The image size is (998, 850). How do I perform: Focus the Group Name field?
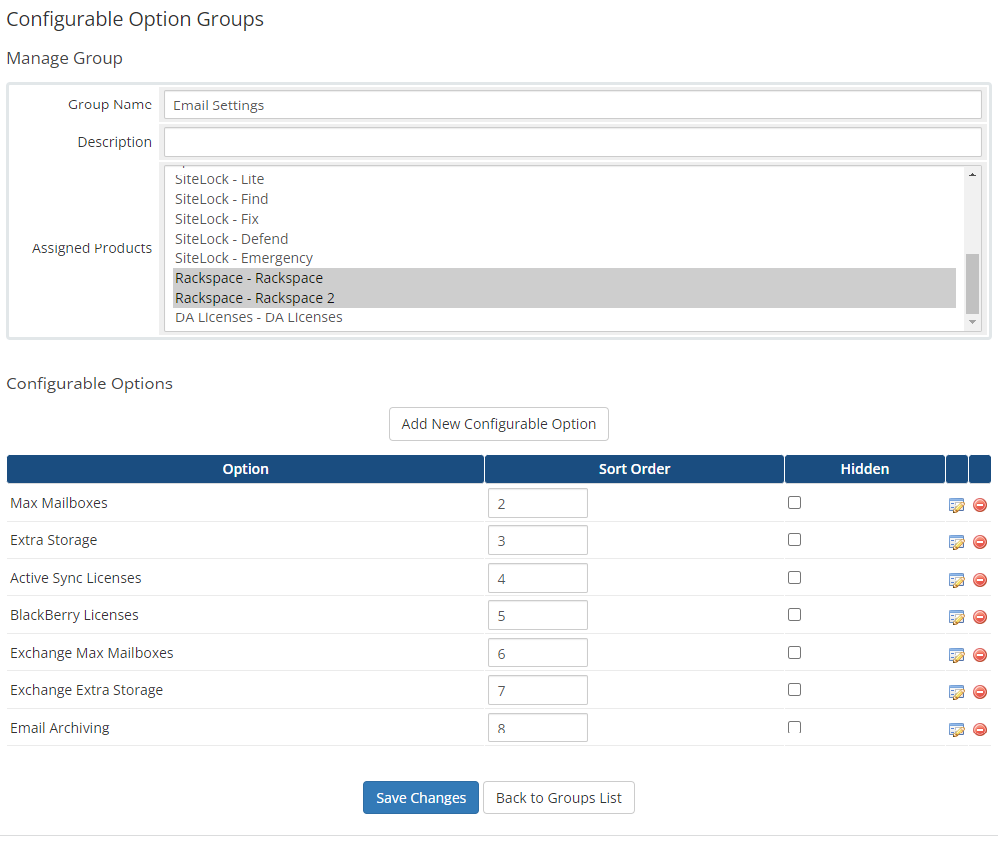573,105
